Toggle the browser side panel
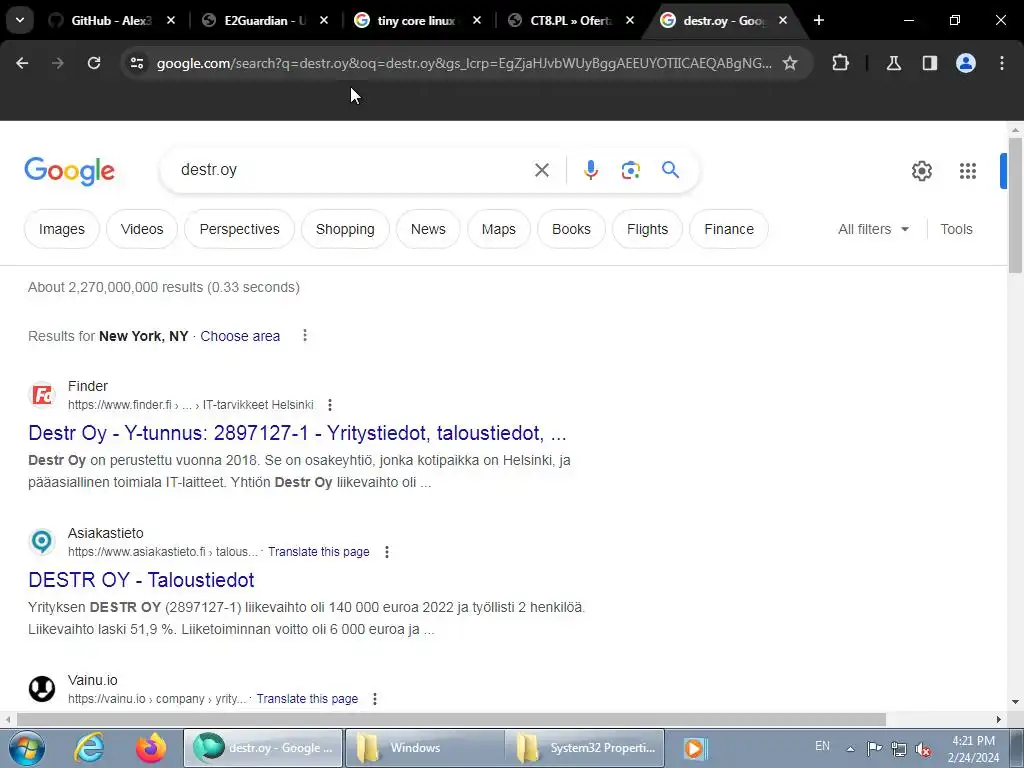This screenshot has height=768, width=1024. tap(929, 63)
